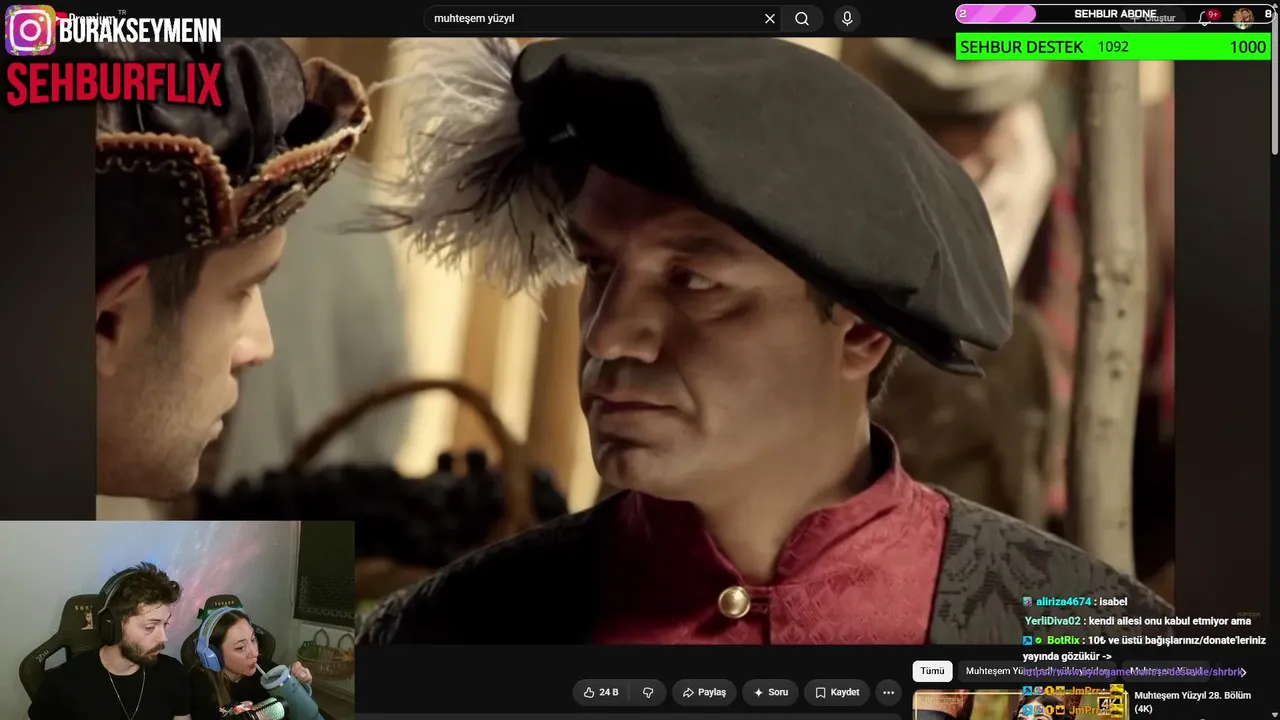The image size is (1280, 720).
Task: Save the video with Kaydet
Action: tap(837, 692)
